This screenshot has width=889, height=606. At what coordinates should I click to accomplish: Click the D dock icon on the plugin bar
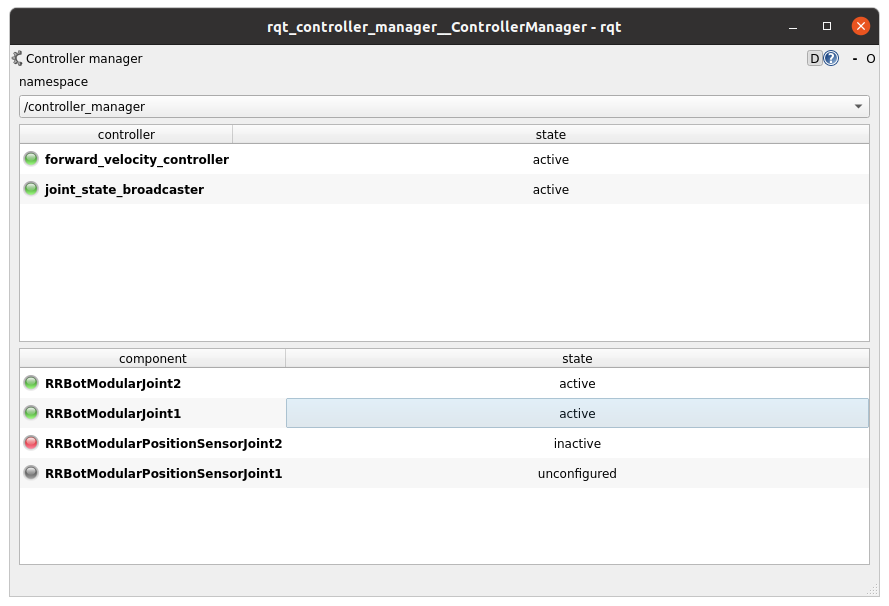(x=813, y=58)
